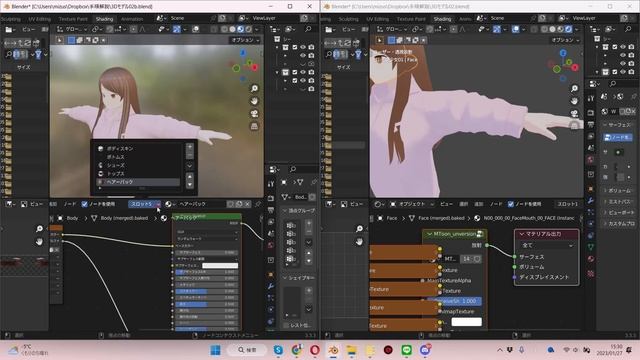Switch to UV Editing tab in right window
Image resolution: width=640 pixels, height=360 pixels.
[377, 19]
